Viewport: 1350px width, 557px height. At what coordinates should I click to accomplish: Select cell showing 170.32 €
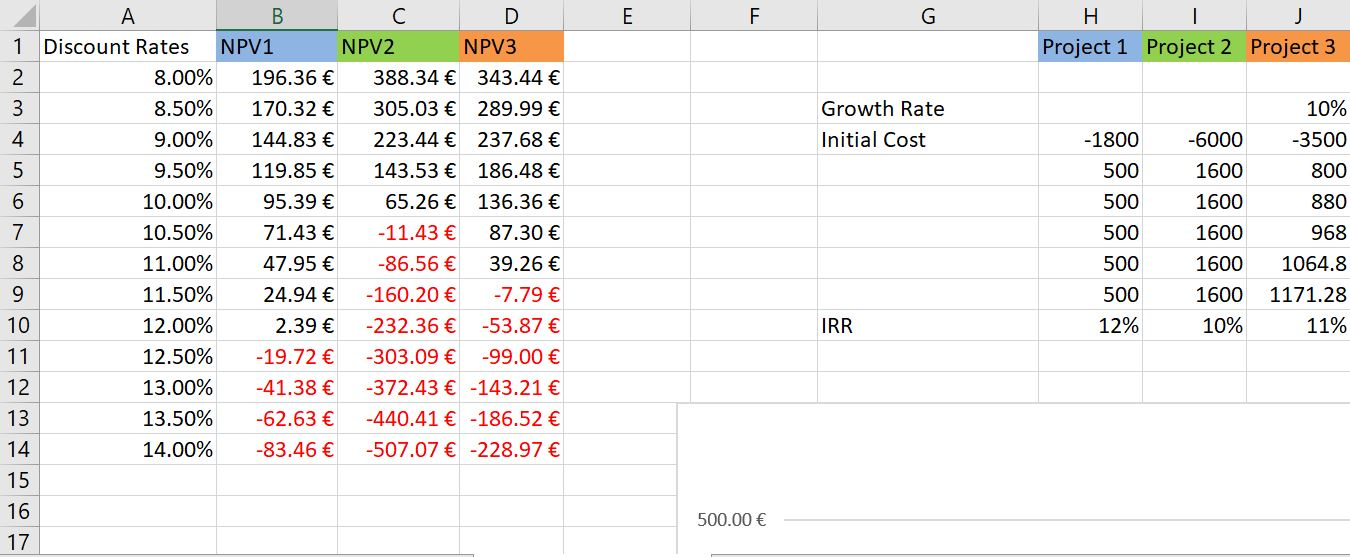tap(277, 108)
